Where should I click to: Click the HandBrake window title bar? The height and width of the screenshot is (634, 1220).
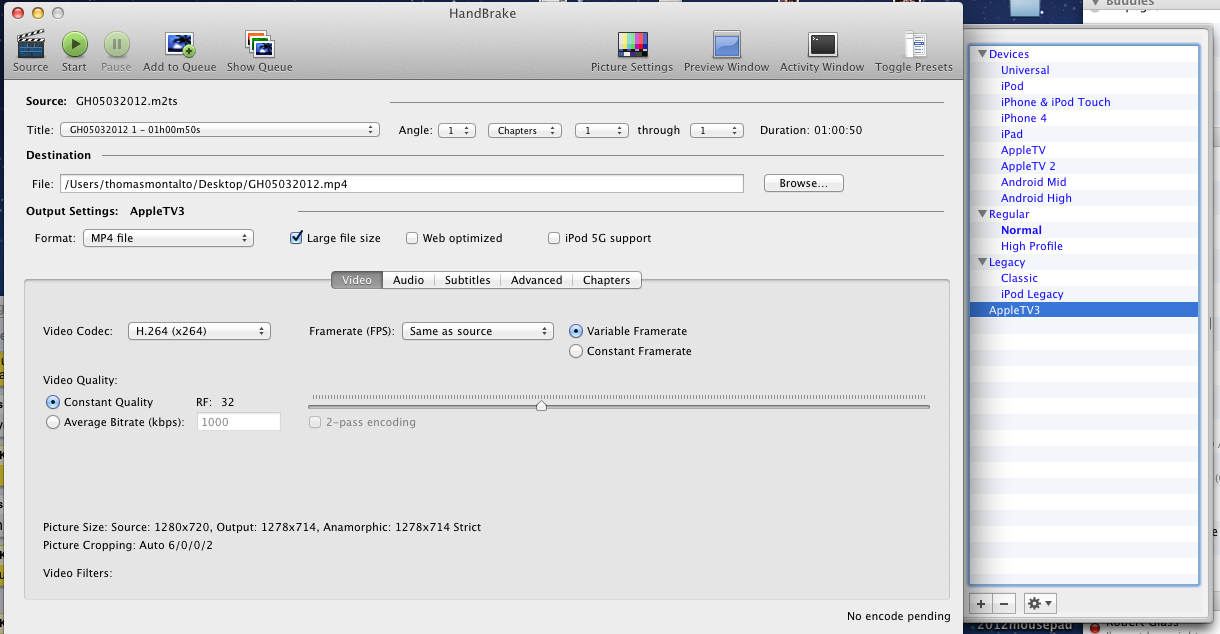[x=481, y=12]
